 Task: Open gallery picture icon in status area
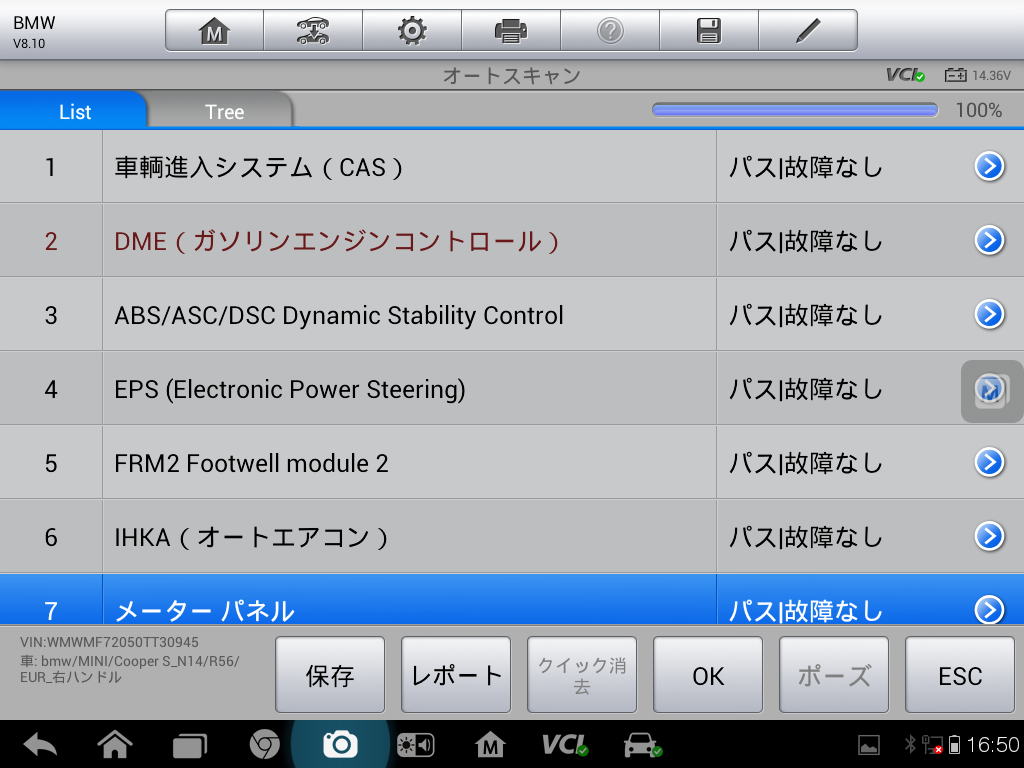(869, 744)
